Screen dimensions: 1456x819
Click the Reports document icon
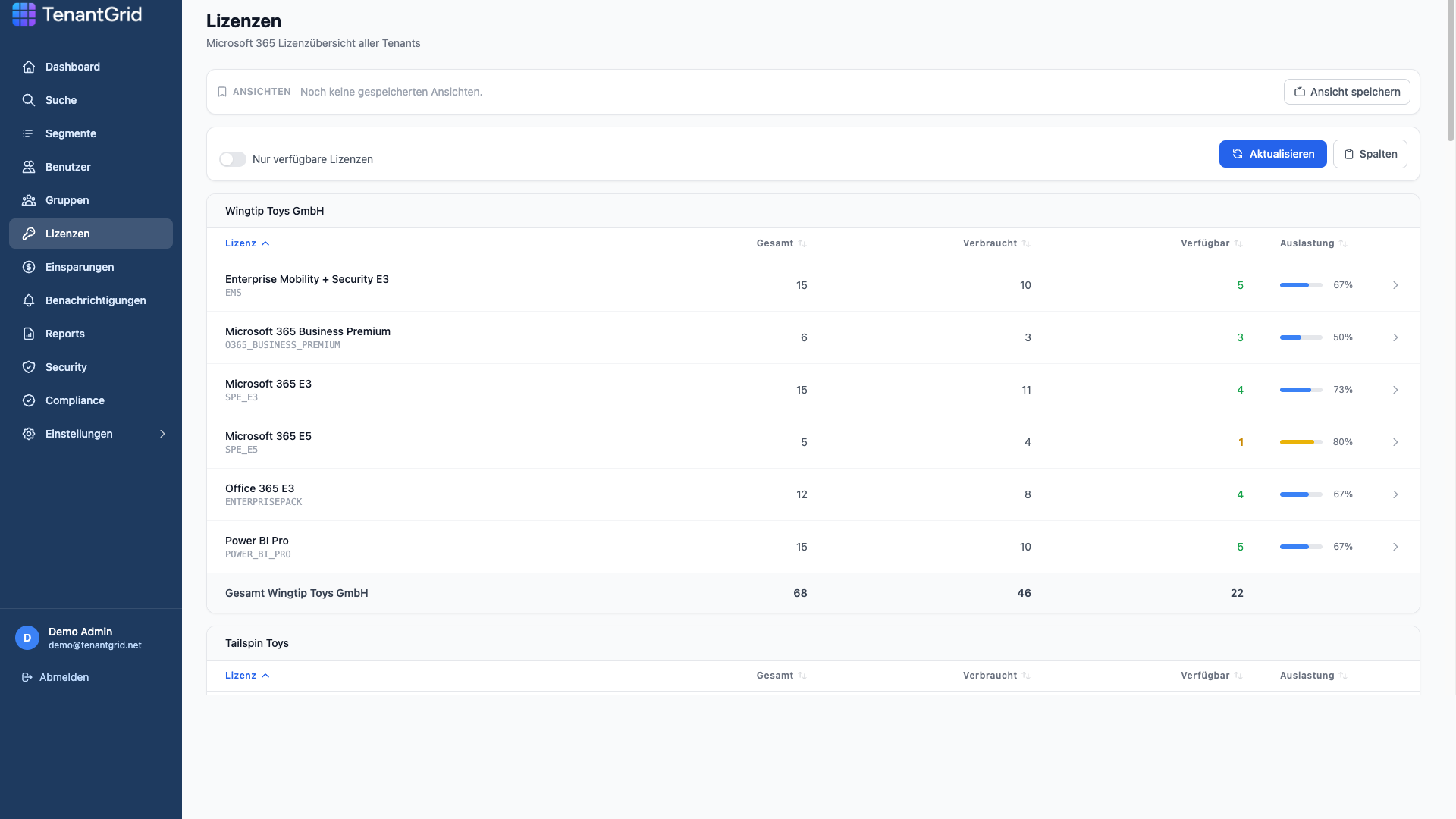(x=29, y=334)
